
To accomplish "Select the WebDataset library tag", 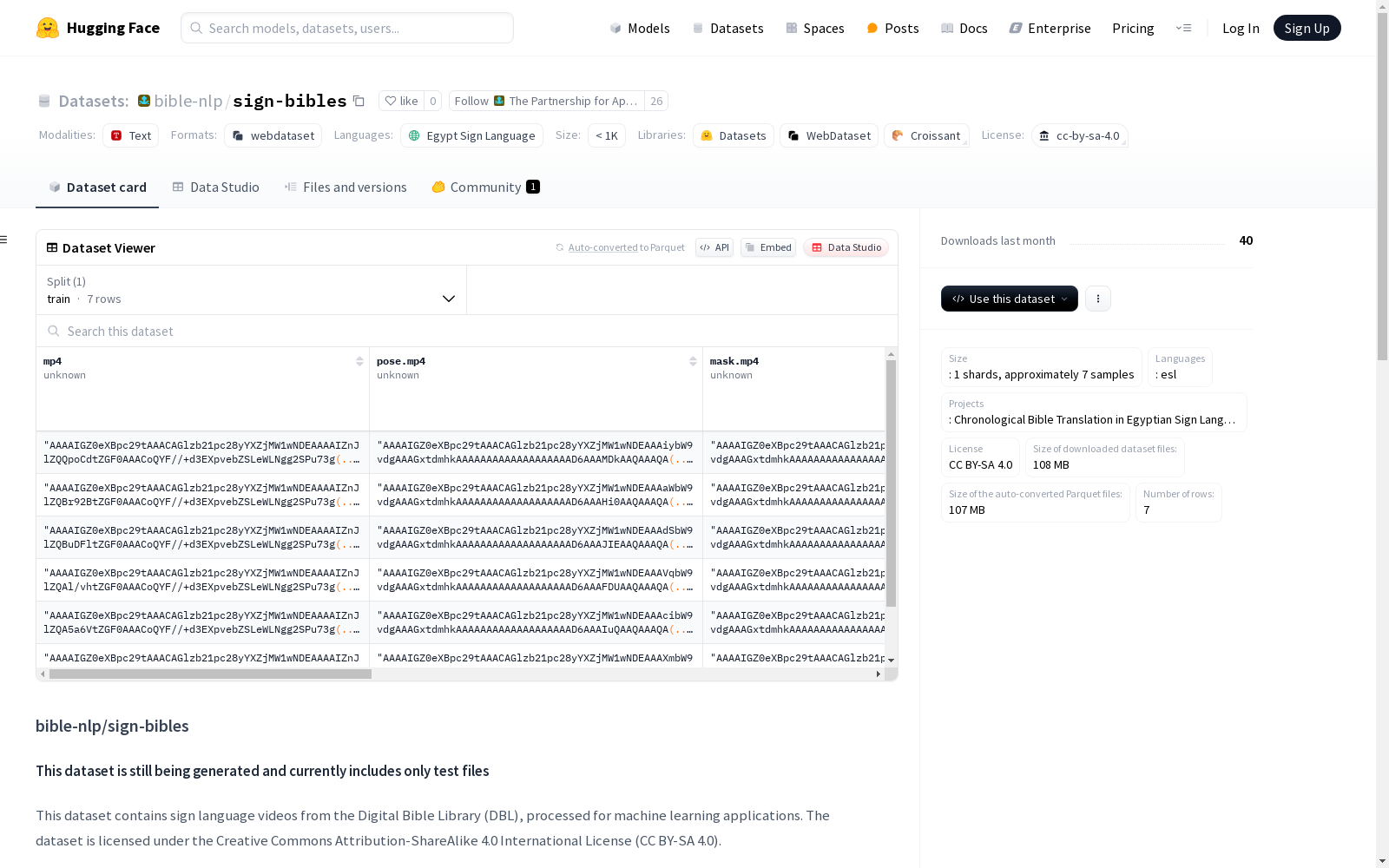I will (829, 135).
